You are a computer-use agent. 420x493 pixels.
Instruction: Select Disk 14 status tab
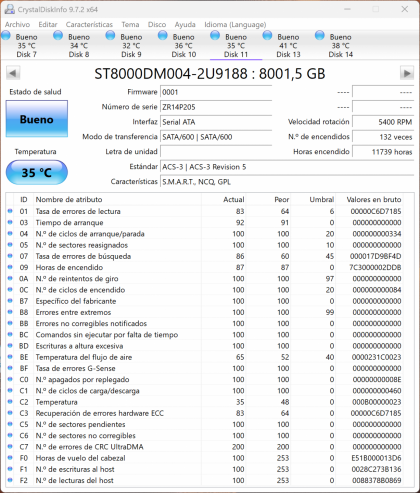[x=341, y=45]
